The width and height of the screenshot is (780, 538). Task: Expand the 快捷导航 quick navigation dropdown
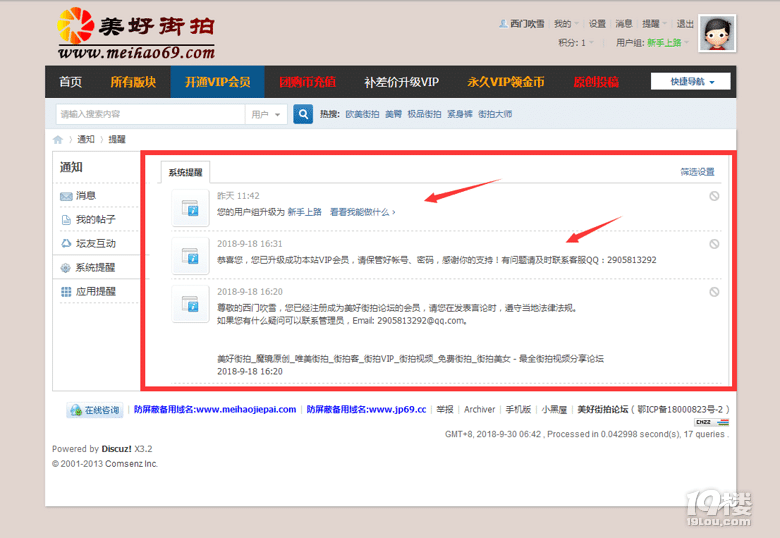[692, 82]
